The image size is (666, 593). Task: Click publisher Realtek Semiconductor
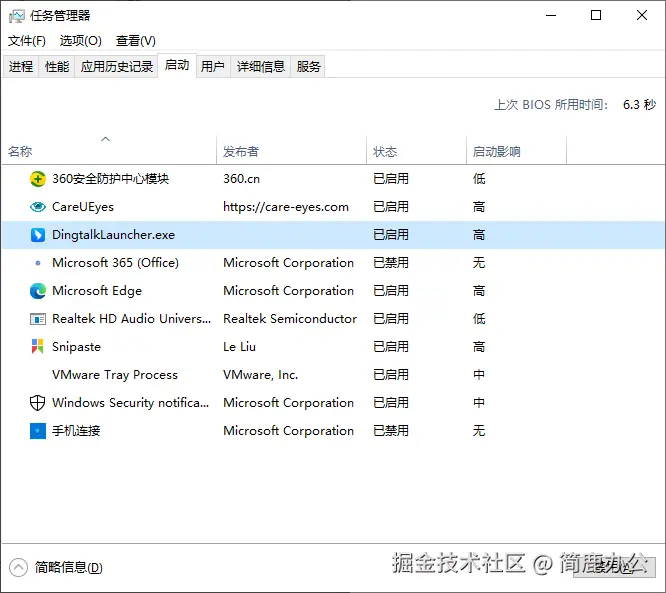click(290, 319)
